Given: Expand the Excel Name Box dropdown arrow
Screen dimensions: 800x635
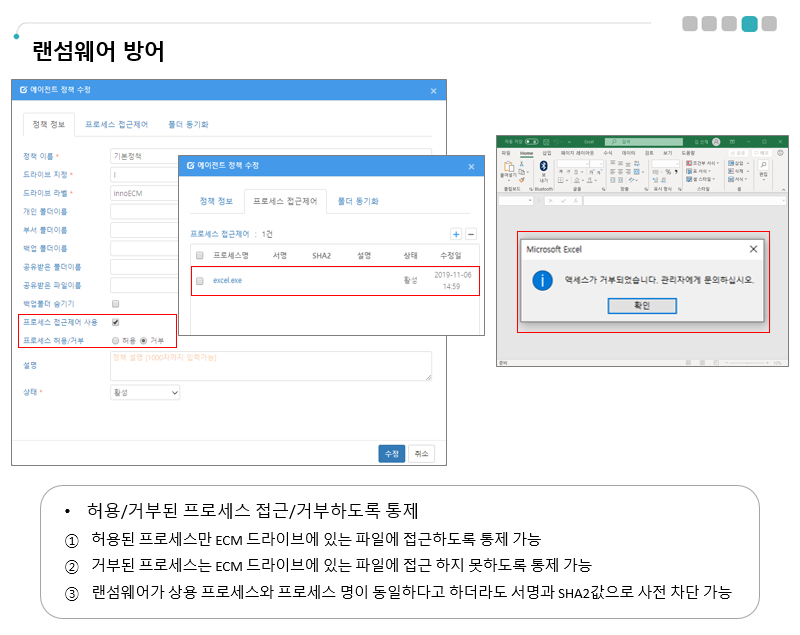Looking at the screenshot, I should (x=531, y=200).
